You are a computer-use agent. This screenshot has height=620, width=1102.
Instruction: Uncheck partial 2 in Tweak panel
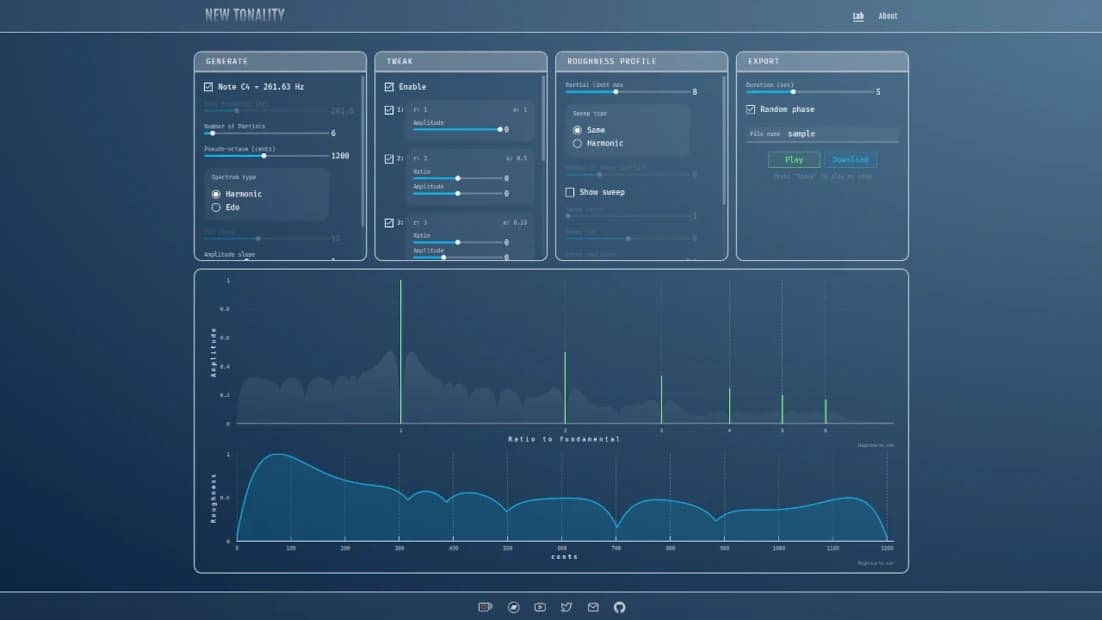click(x=389, y=159)
